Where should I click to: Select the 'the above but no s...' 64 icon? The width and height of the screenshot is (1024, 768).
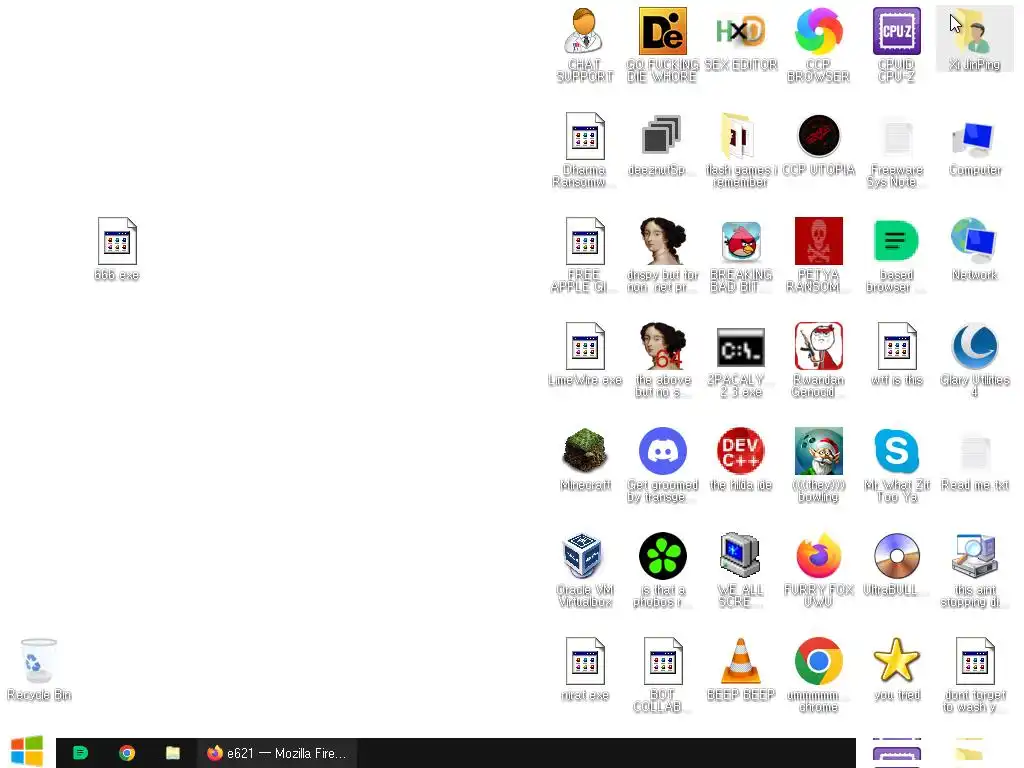[x=662, y=347]
